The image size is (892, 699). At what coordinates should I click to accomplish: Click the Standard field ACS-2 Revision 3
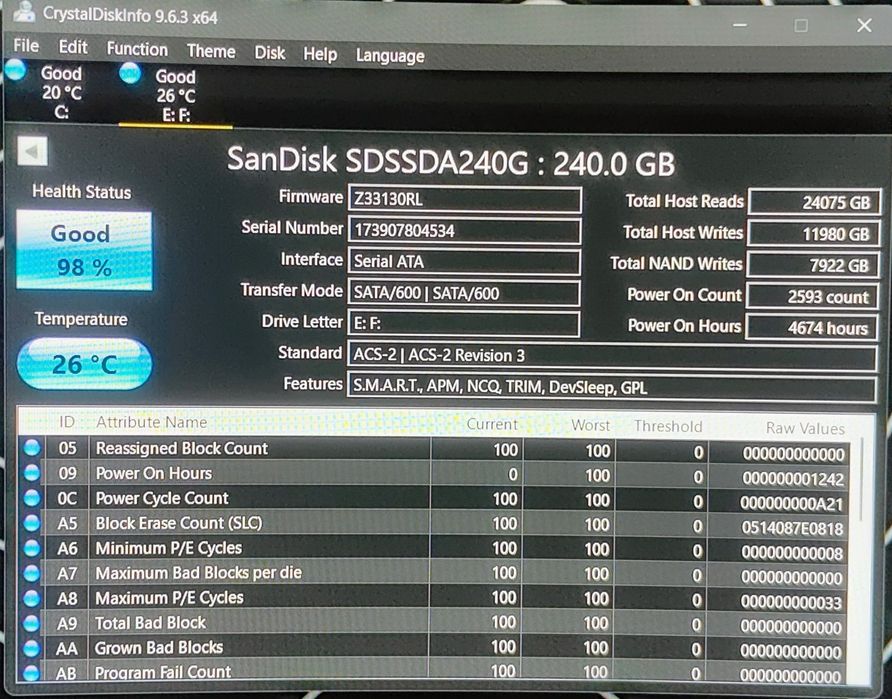pos(612,356)
